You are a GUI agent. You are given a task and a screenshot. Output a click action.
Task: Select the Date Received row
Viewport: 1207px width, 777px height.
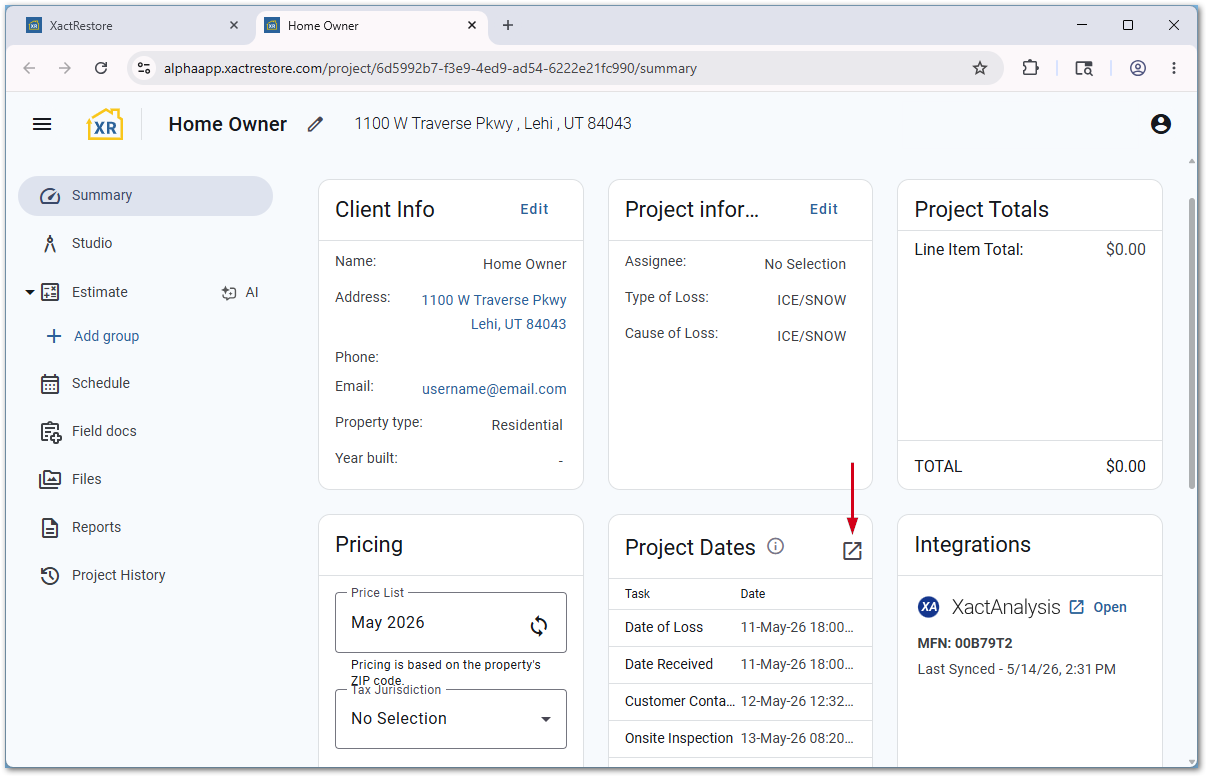pos(740,665)
